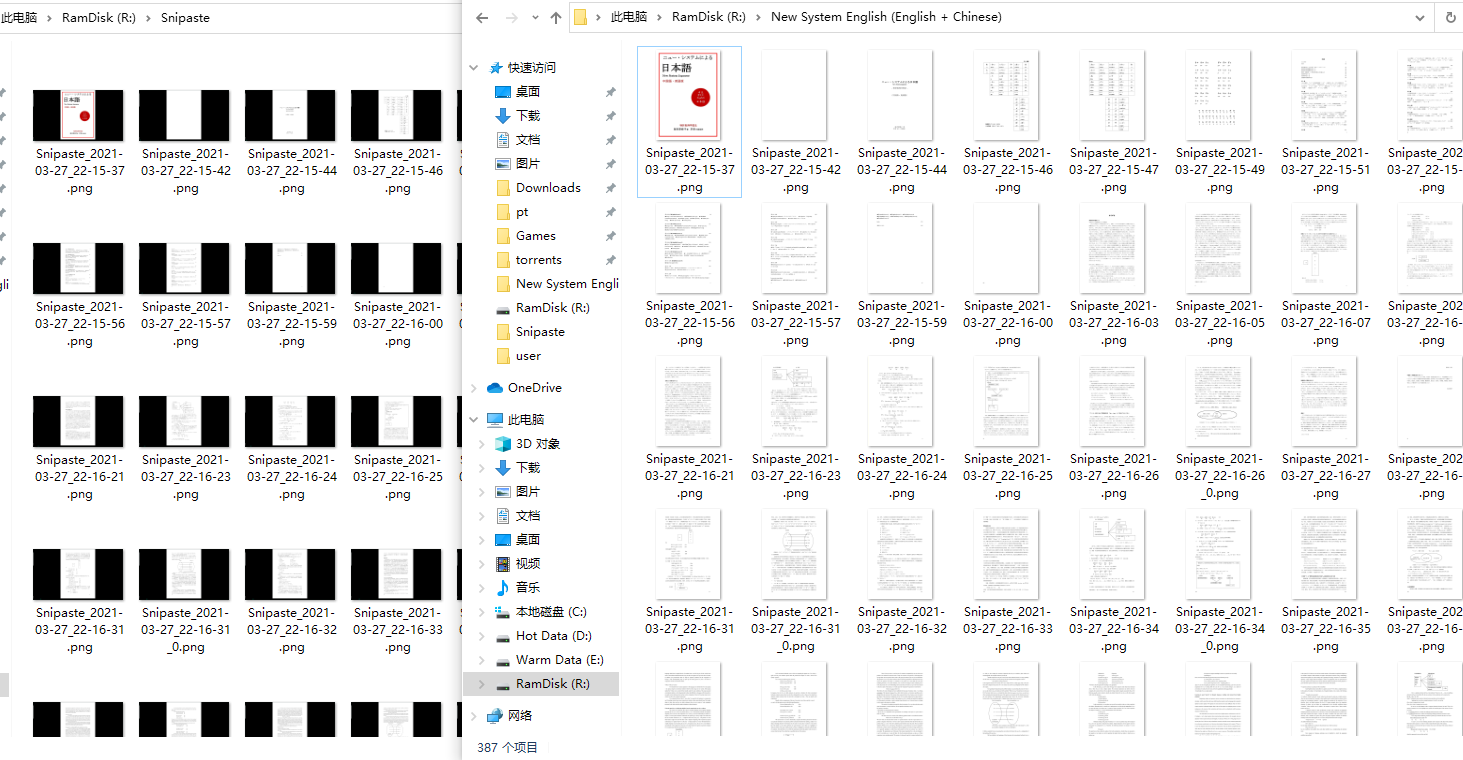Click the Up directory arrow button
1463x760 pixels.
[556, 17]
